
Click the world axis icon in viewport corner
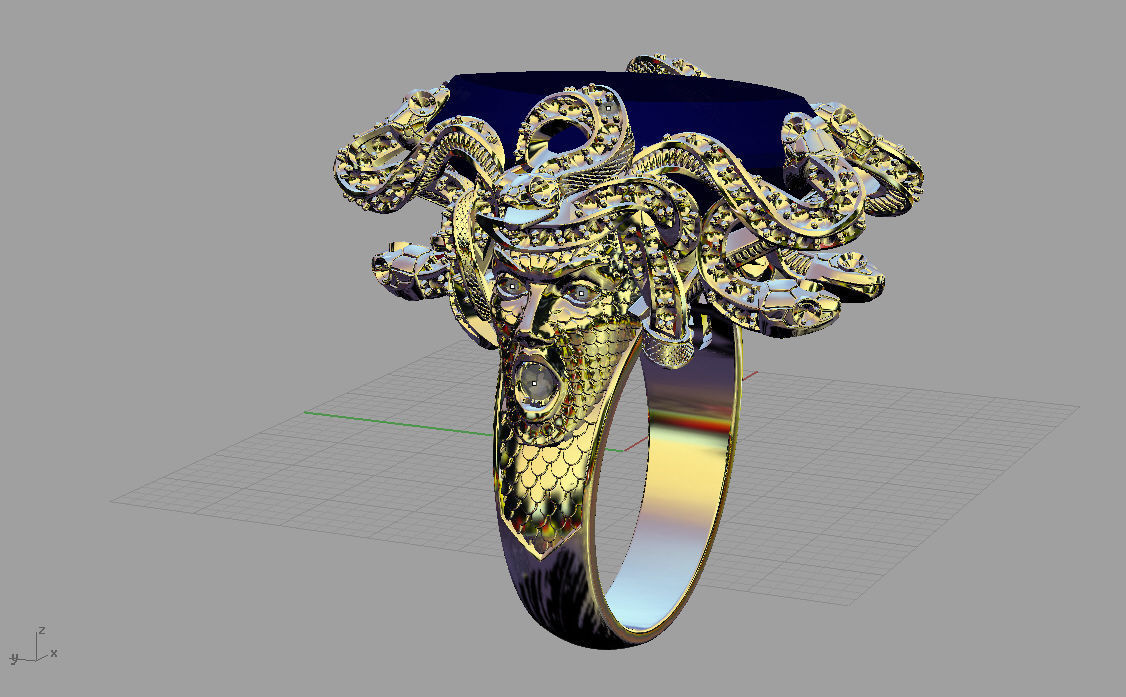tap(33, 645)
